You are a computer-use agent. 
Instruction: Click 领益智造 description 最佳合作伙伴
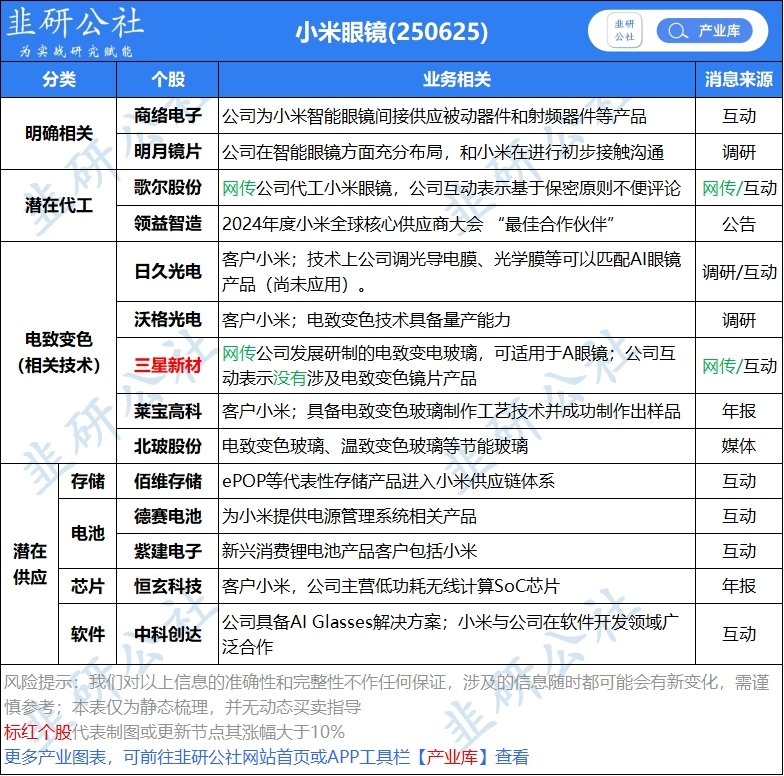click(x=418, y=224)
